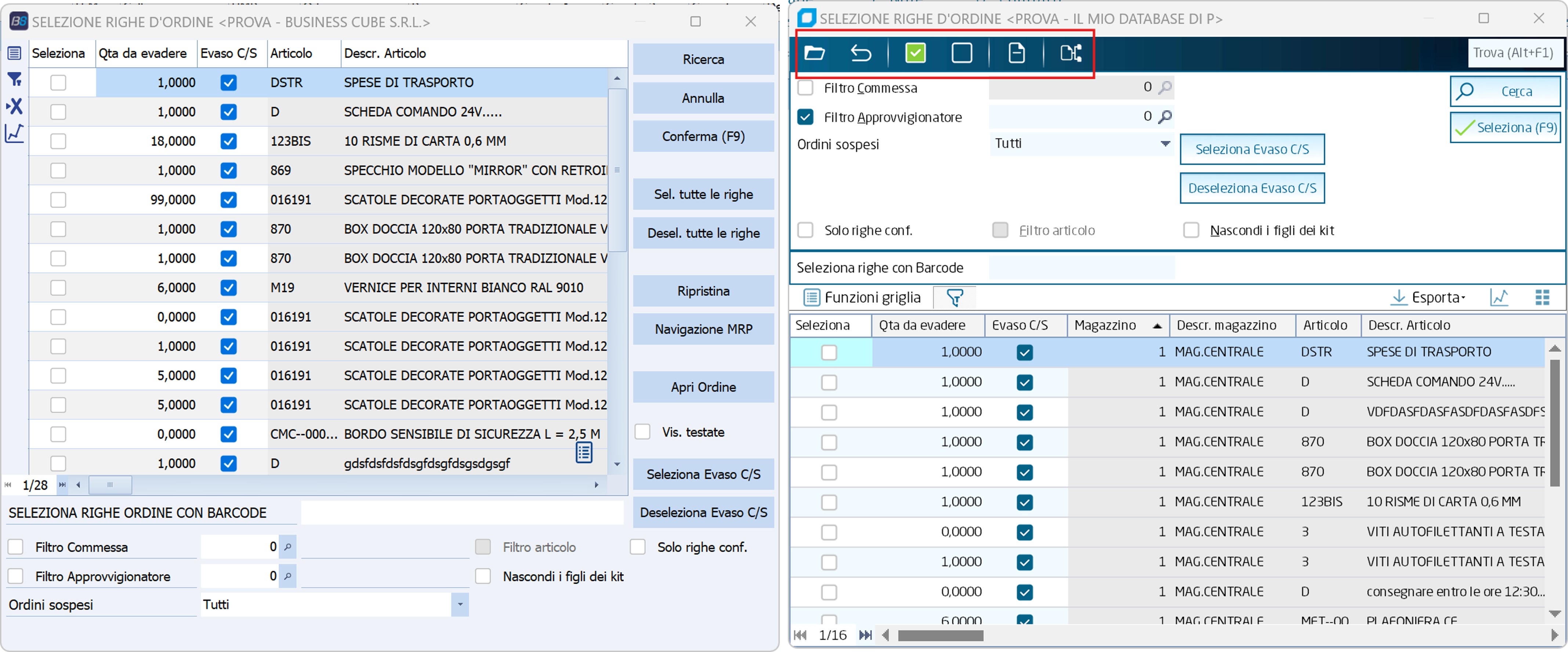Click the green select-all checkmark icon

915,54
